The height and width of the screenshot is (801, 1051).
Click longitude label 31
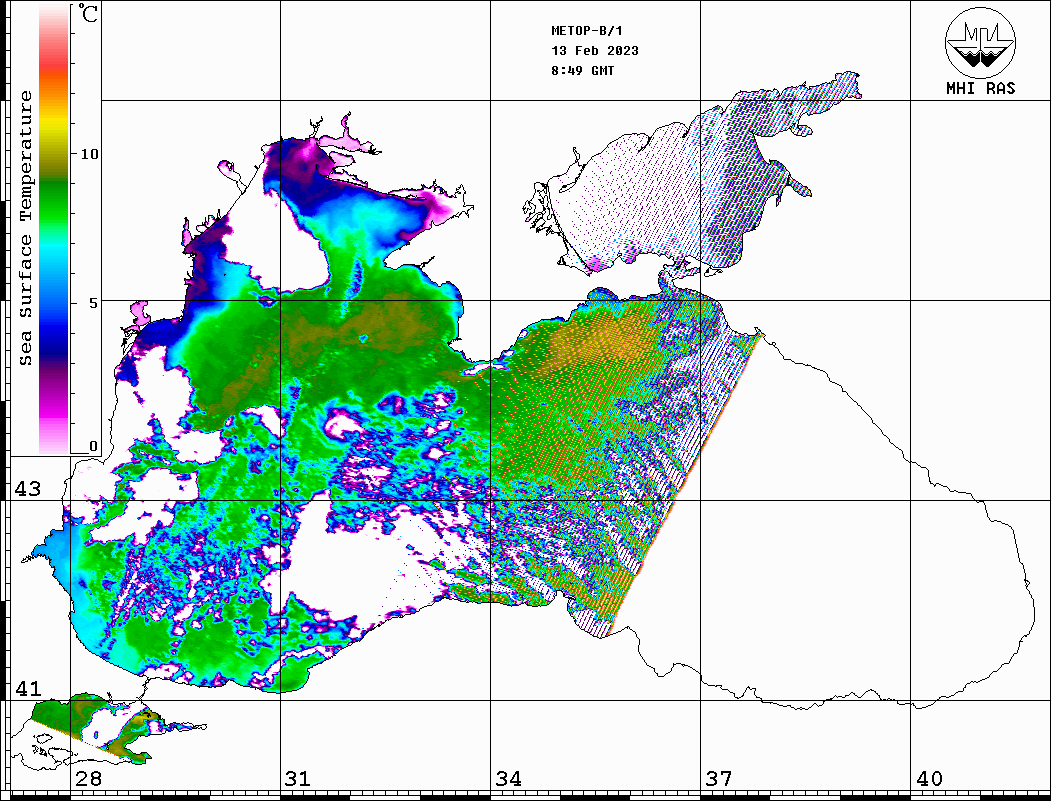298,779
